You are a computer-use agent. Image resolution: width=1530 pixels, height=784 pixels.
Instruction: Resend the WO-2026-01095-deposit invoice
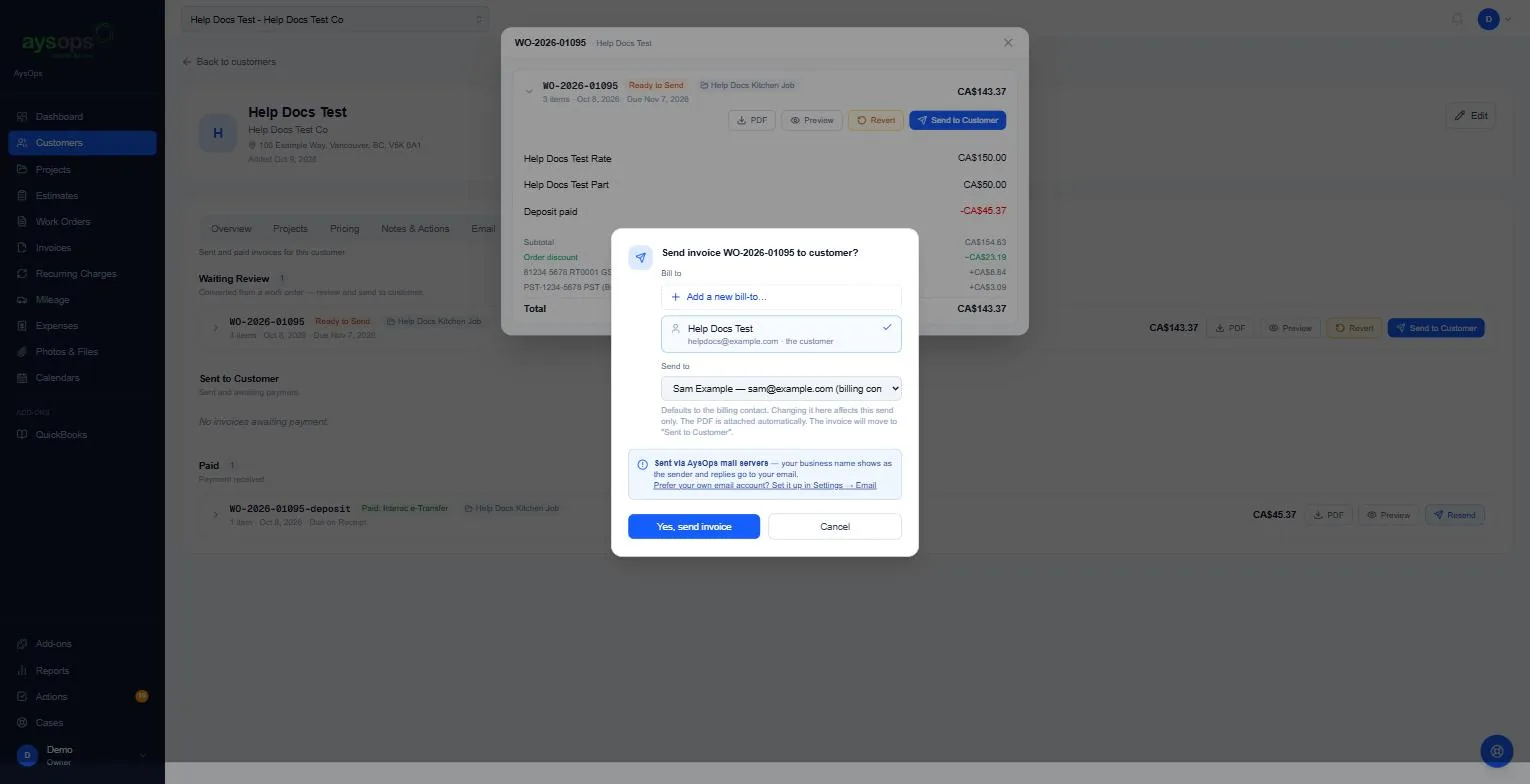[x=1455, y=515]
